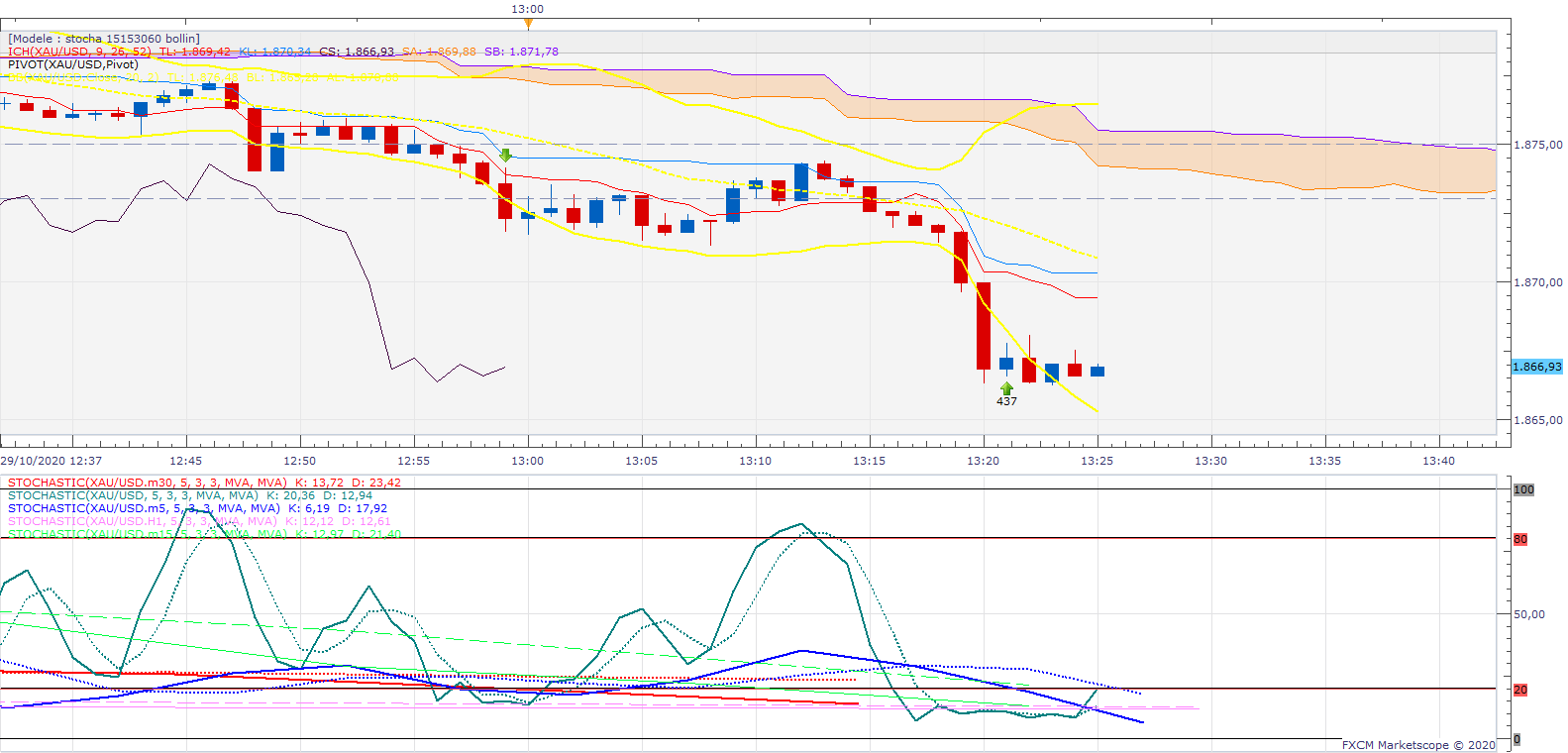The height and width of the screenshot is (753, 1568).
Task: Click the 13:00 label above the chart
Action: pyautogui.click(x=528, y=9)
